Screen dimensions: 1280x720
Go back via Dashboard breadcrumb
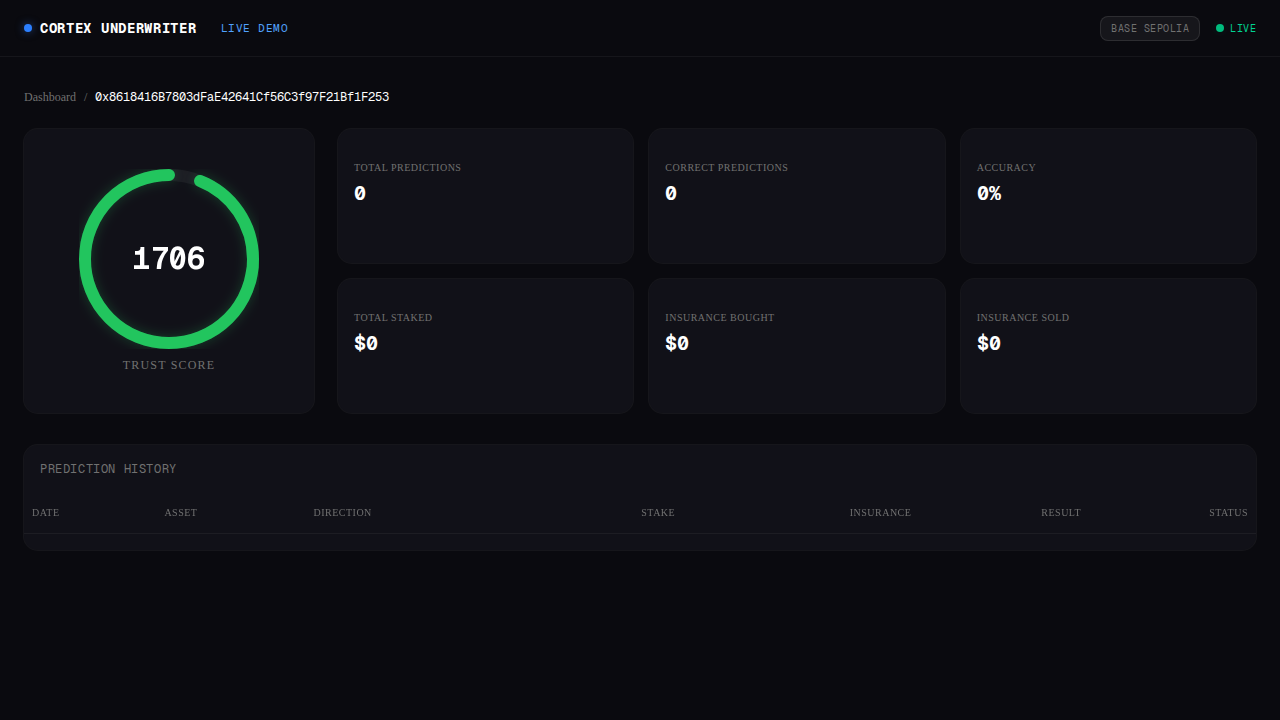50,97
